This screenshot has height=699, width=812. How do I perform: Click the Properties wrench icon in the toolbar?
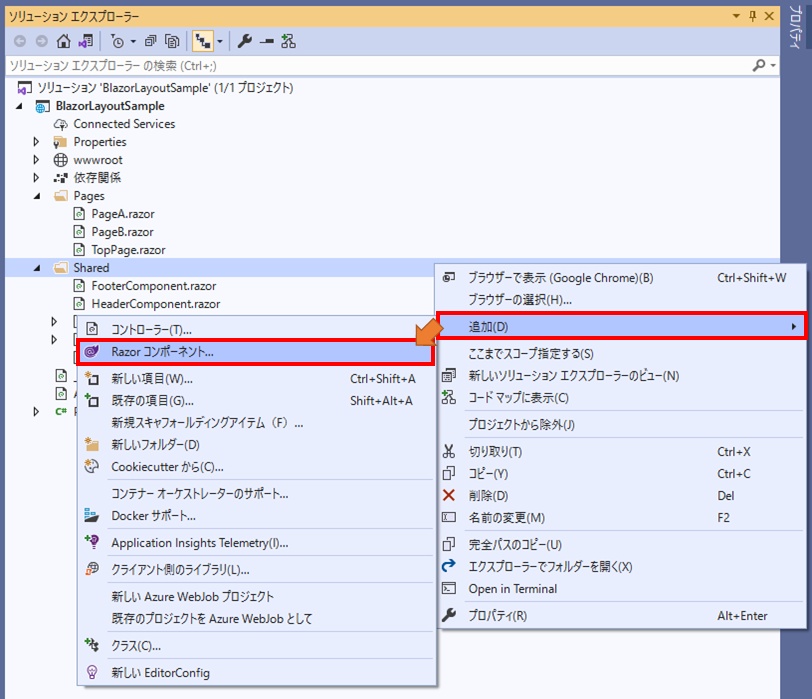(244, 41)
